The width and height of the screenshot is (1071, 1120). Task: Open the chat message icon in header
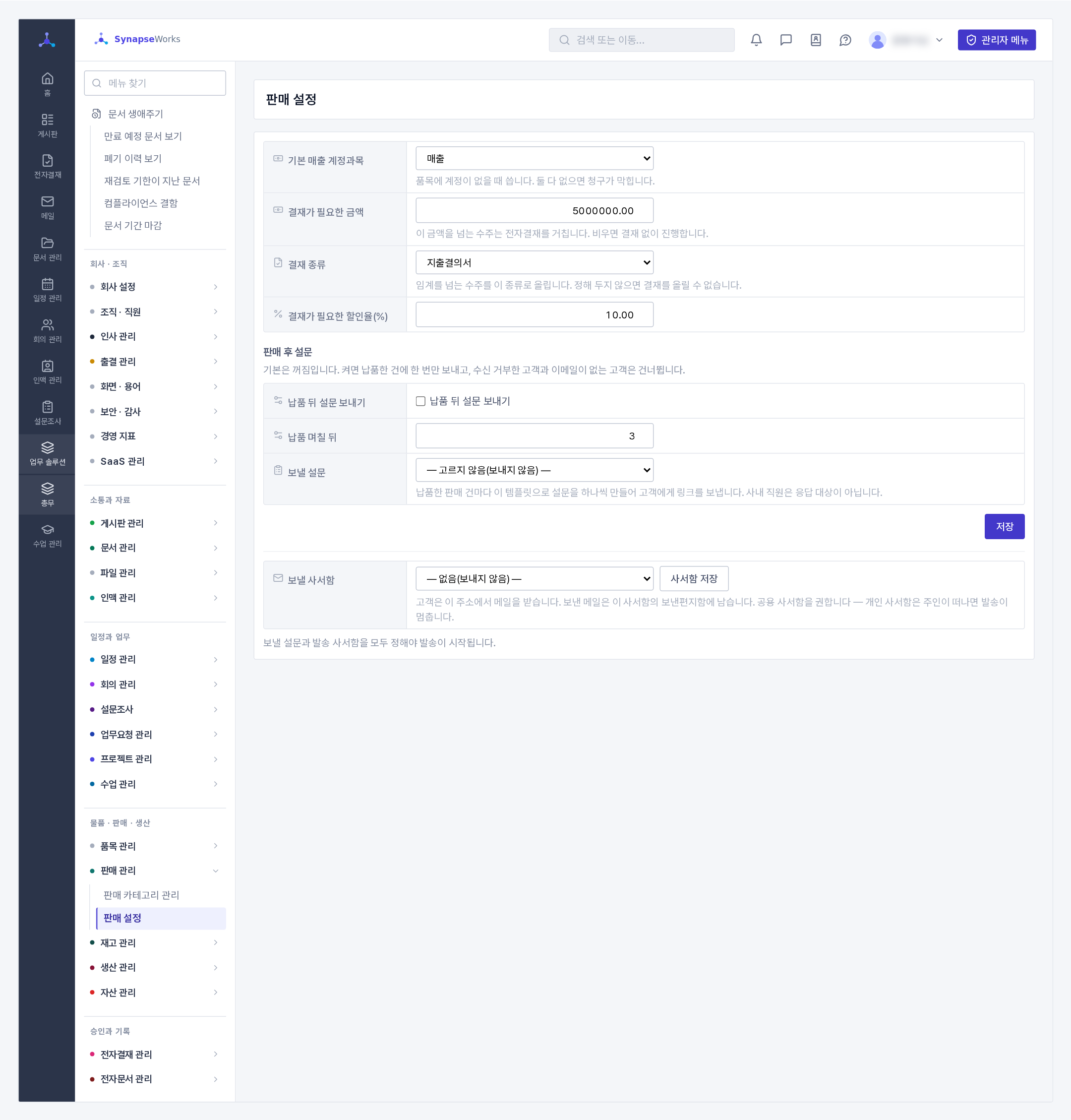[x=786, y=40]
